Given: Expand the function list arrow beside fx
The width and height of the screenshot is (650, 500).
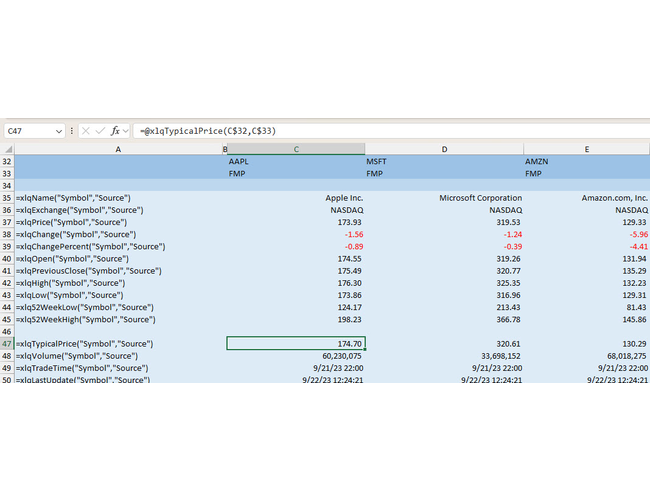Looking at the screenshot, I should 126,131.
